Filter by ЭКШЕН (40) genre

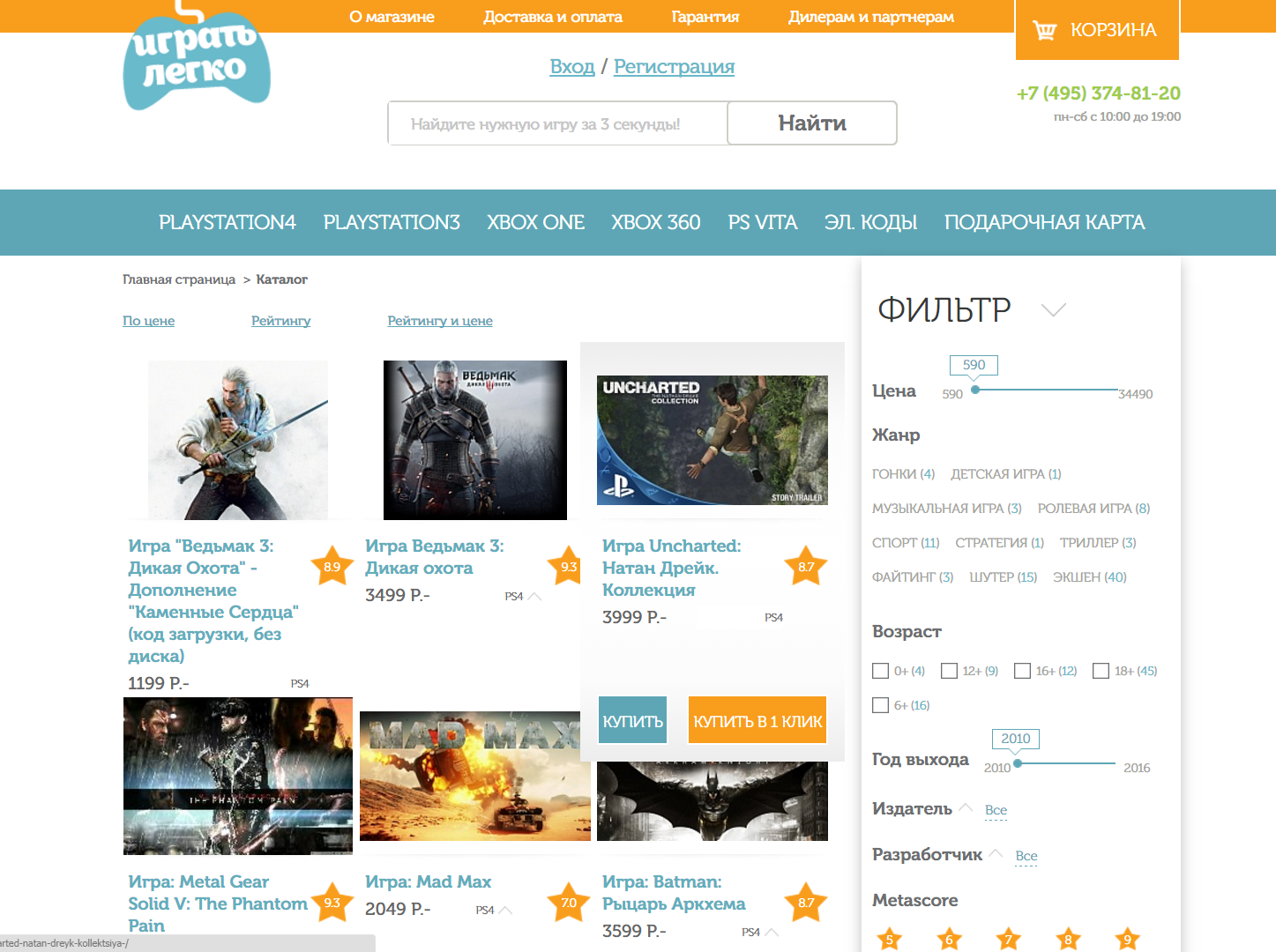click(x=1090, y=577)
